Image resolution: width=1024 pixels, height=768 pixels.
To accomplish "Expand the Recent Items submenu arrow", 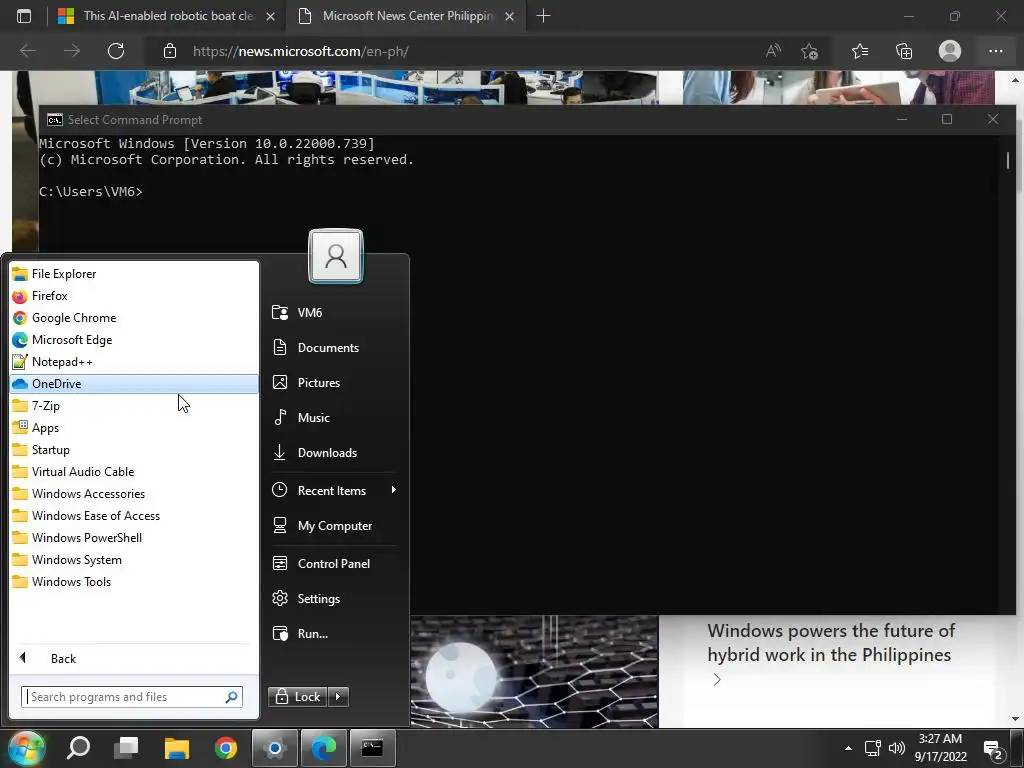I will click(393, 490).
